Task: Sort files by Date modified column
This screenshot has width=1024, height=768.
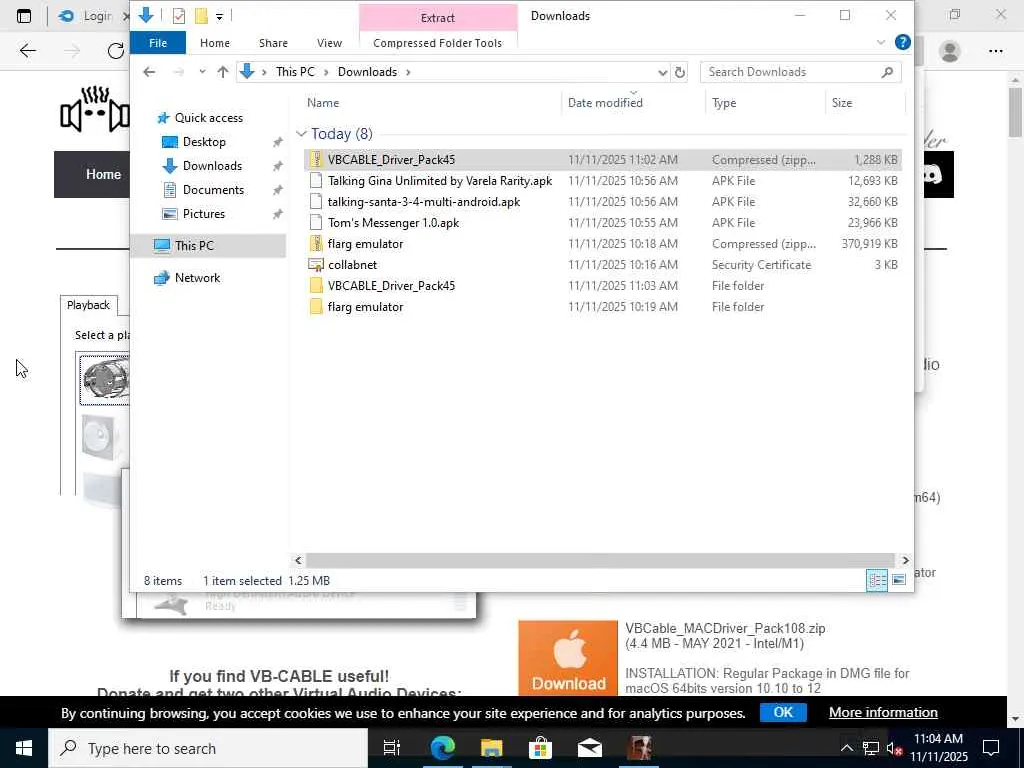Action: pos(605,103)
